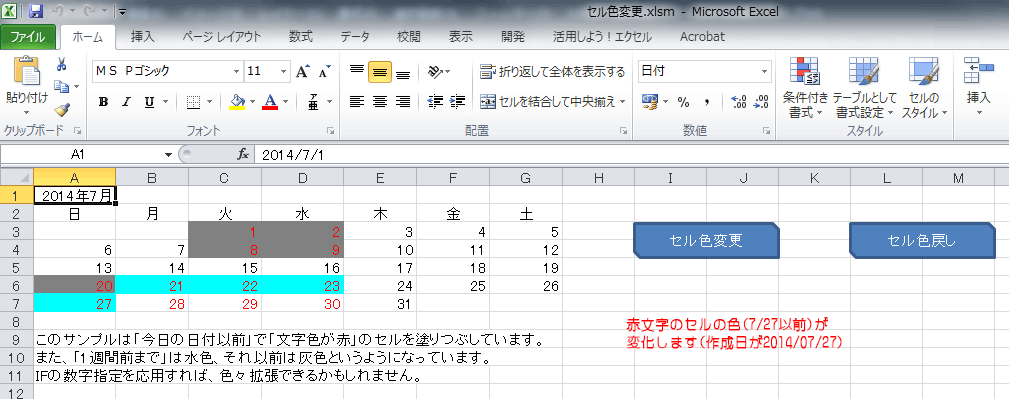Increase decimal places icon
Image resolution: width=1009 pixels, height=399 pixels.
click(x=739, y=101)
